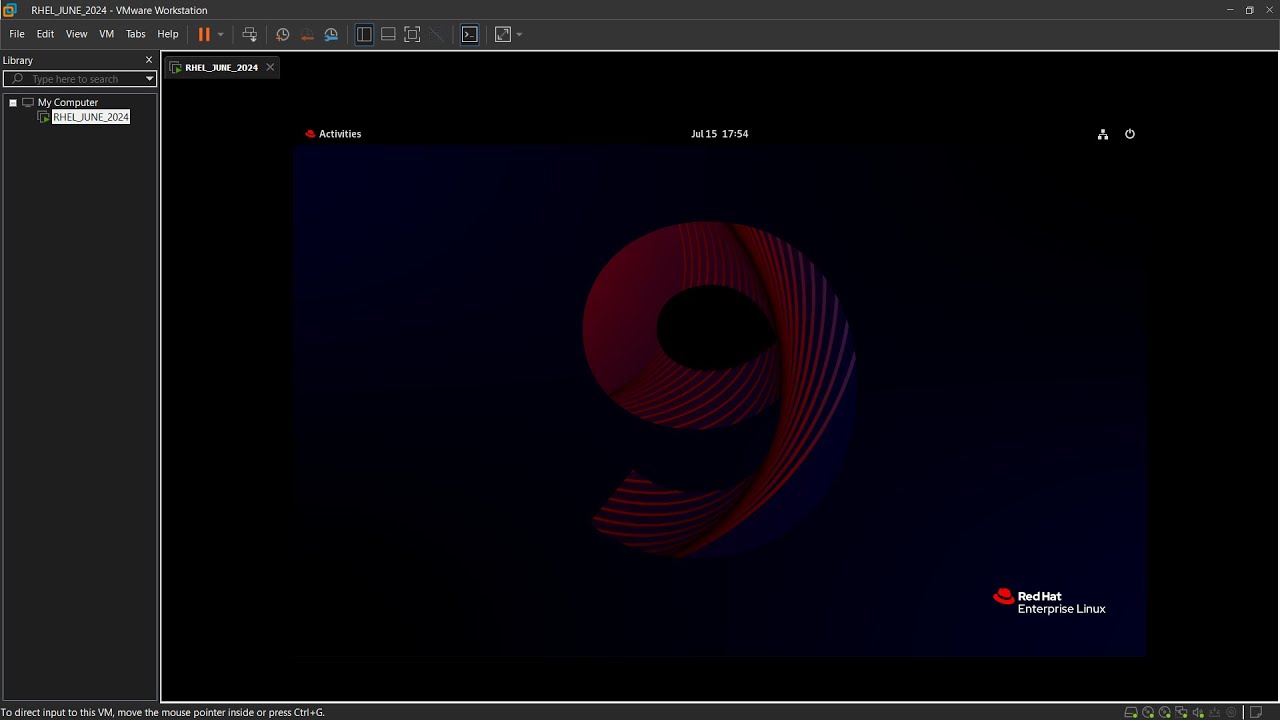The image size is (1280, 720).
Task: Open the Snapshot Manager
Action: click(331, 34)
